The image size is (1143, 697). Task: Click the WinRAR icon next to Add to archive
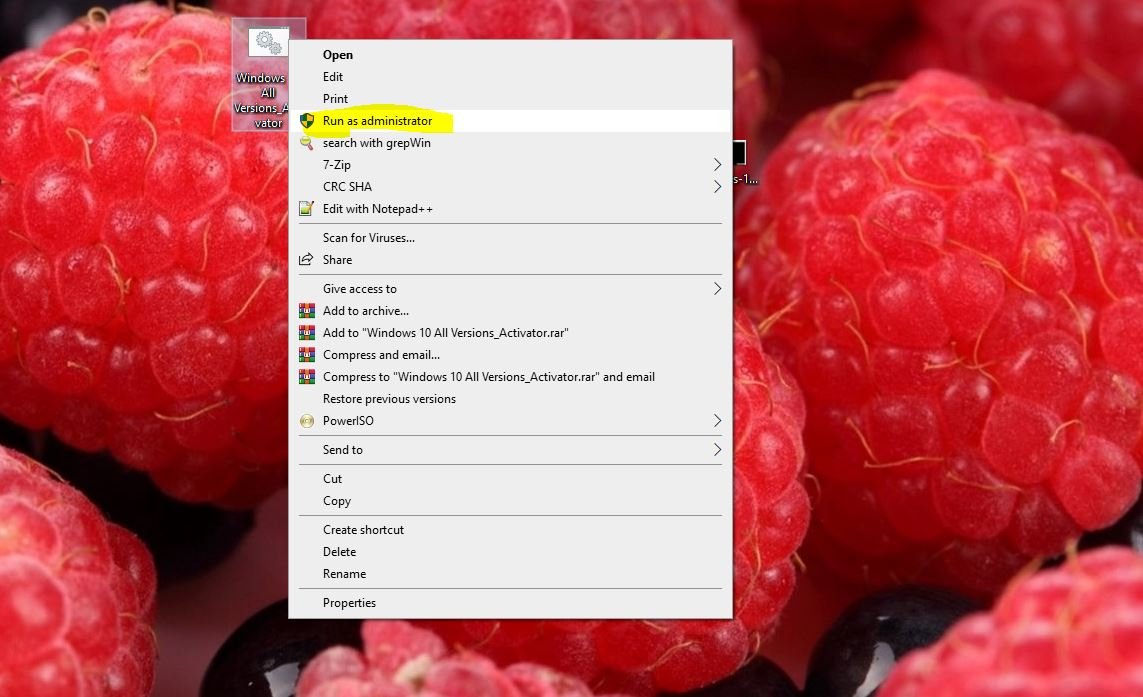(307, 311)
